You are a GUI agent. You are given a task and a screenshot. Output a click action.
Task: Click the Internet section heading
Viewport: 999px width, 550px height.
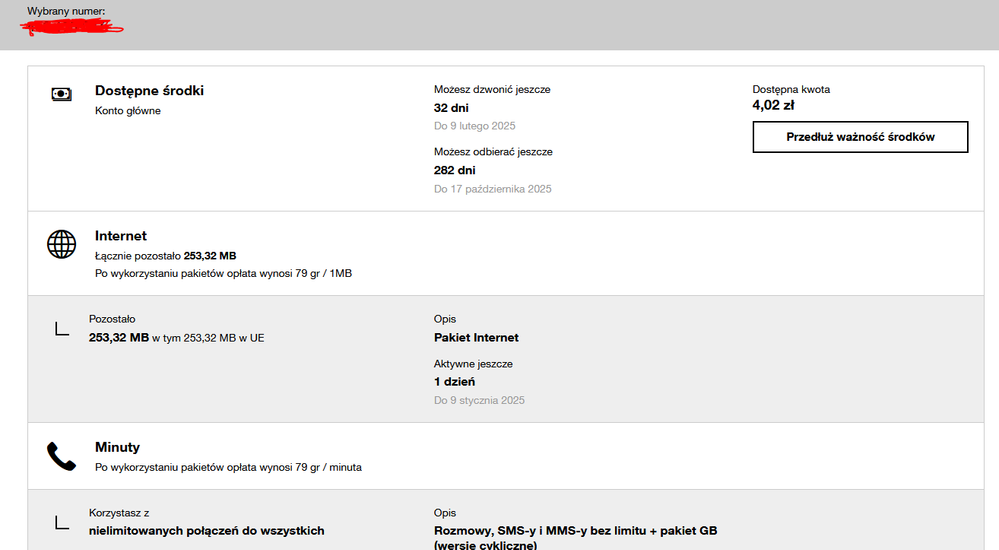coord(121,236)
